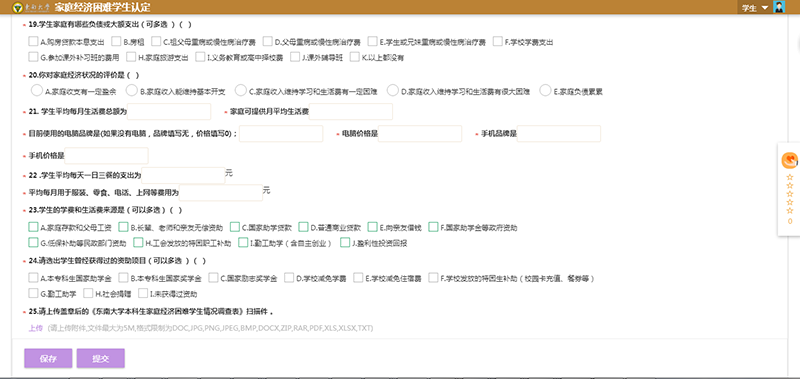The image size is (800, 379).
Task: Click the 家庭经济困难学生认定 page title
Action: pyautogui.click(x=102, y=8)
